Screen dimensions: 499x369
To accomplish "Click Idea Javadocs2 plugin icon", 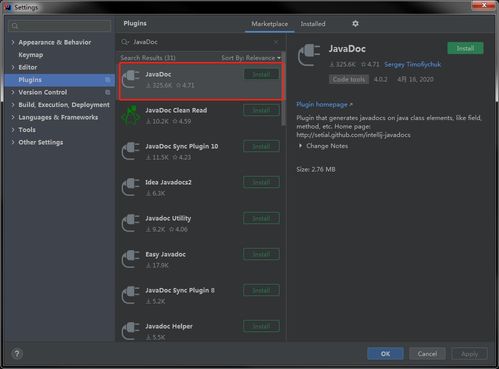I will click(x=131, y=187).
